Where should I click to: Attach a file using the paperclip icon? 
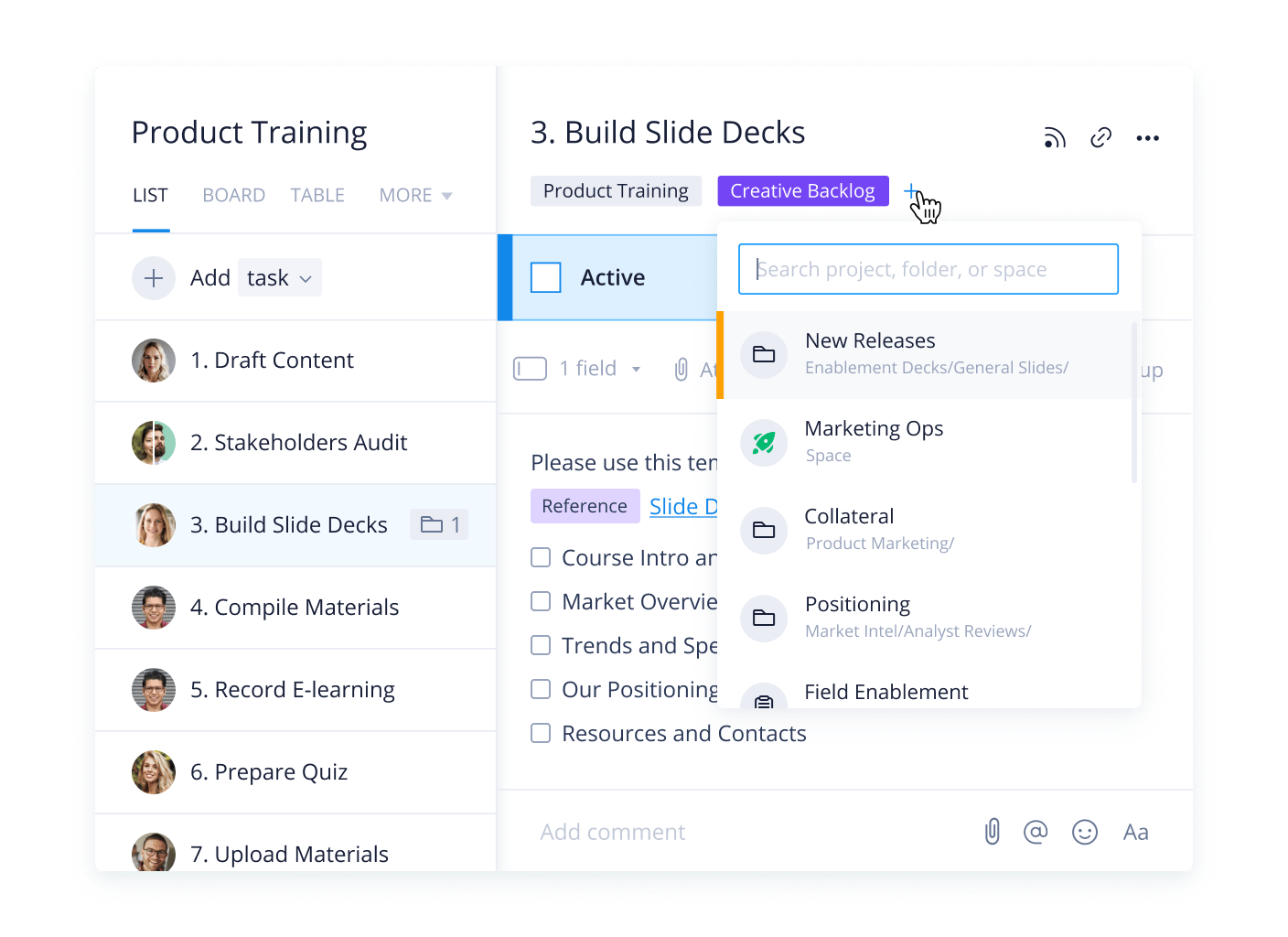click(x=993, y=832)
